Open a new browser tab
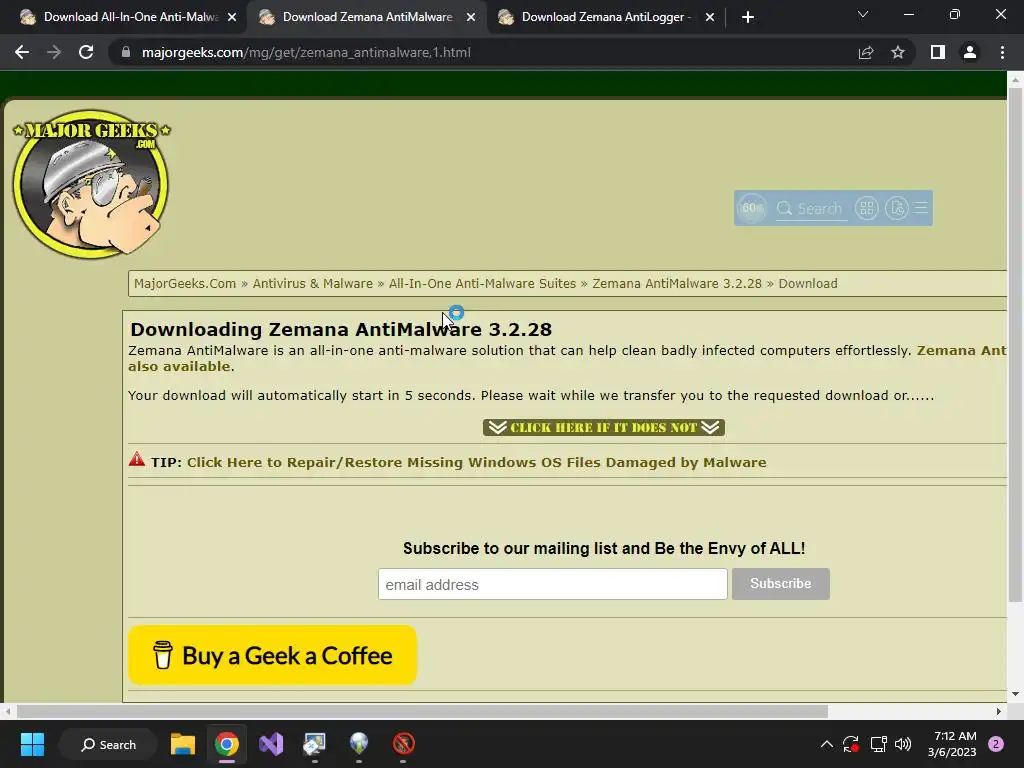 pyautogui.click(x=748, y=17)
